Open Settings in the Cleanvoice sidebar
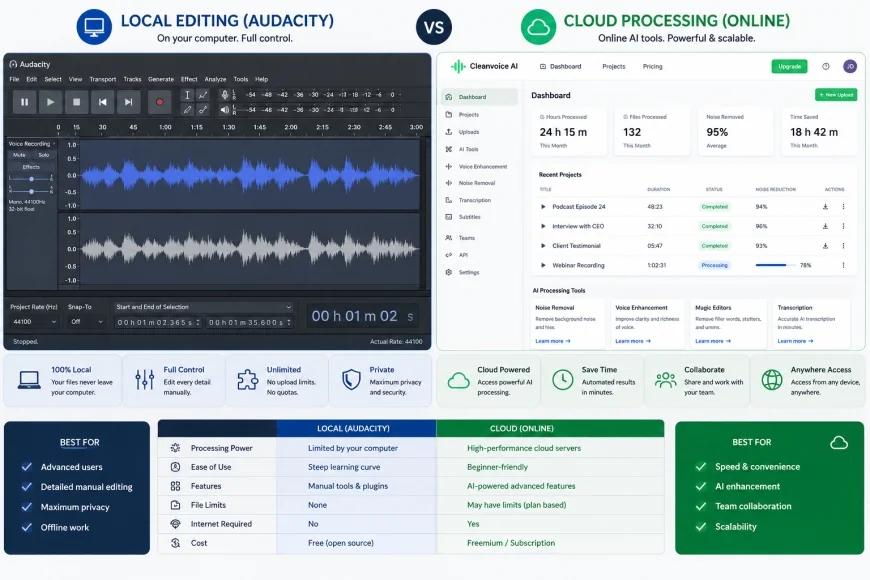The height and width of the screenshot is (580, 870). pyautogui.click(x=480, y=273)
